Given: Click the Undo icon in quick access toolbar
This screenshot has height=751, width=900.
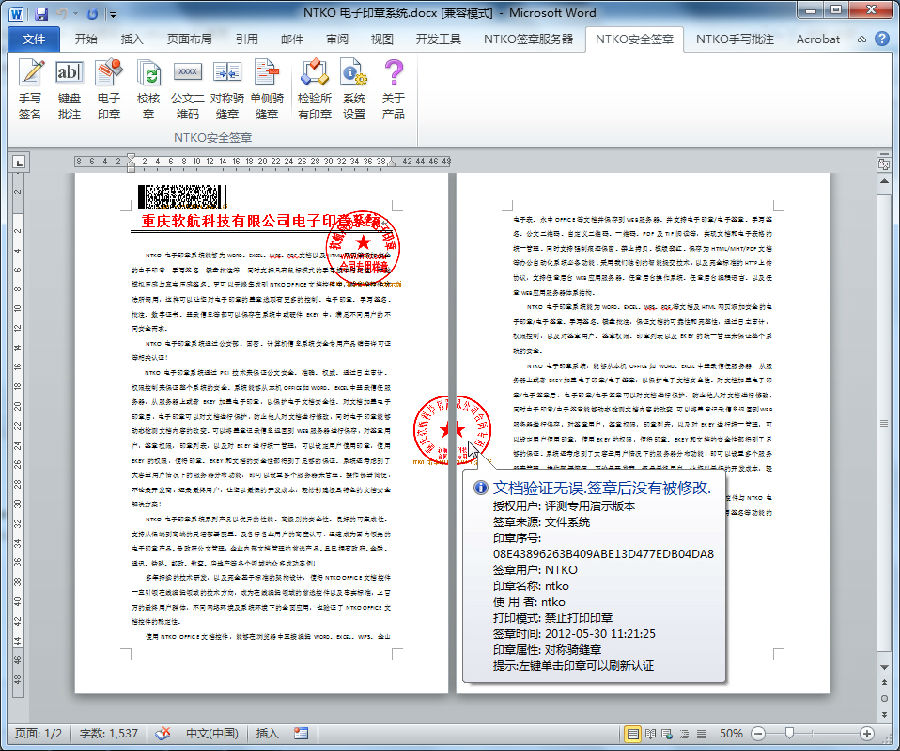Looking at the screenshot, I should point(61,14).
